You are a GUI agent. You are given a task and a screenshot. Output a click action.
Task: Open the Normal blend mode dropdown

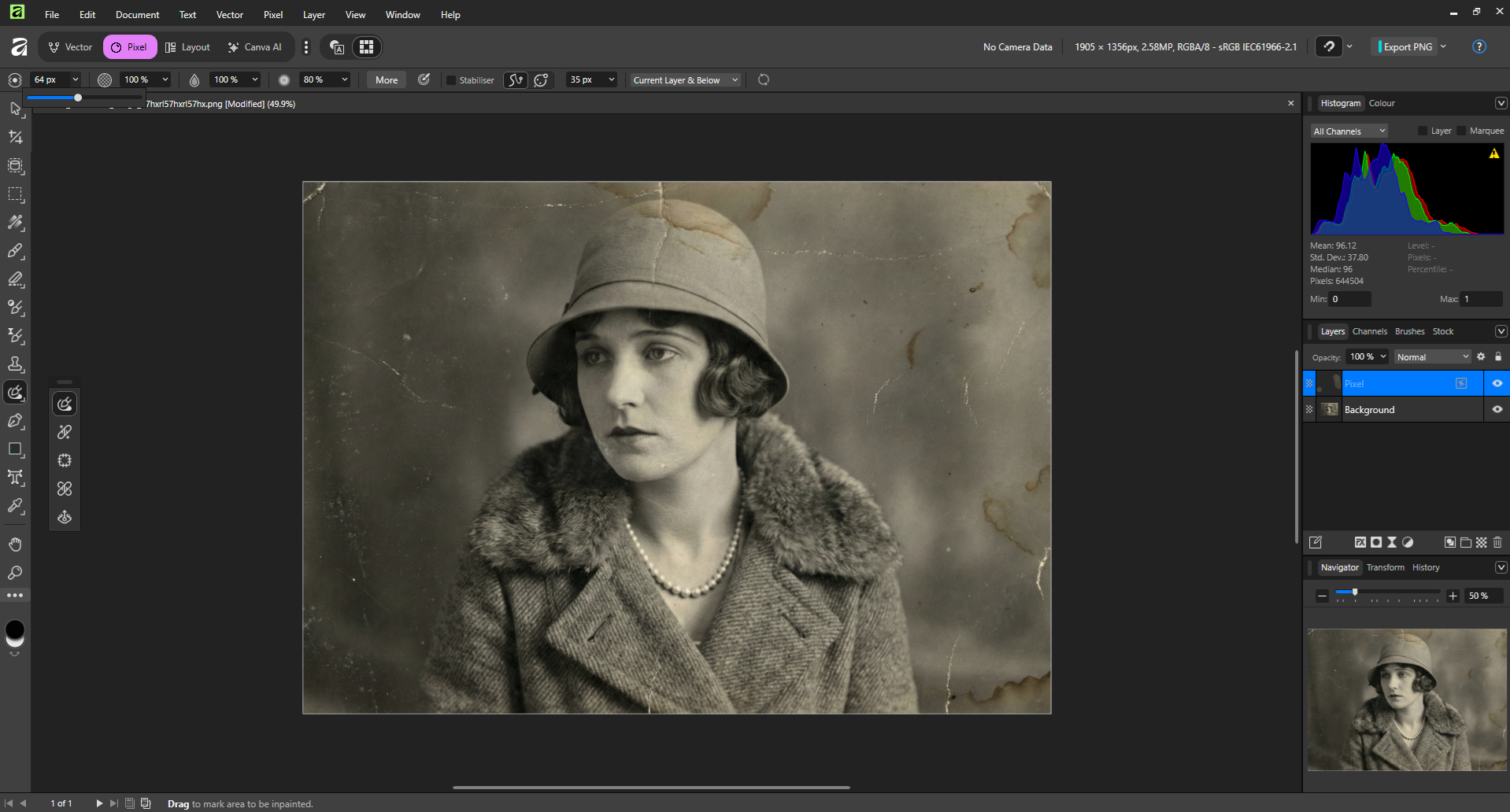[x=1432, y=357]
